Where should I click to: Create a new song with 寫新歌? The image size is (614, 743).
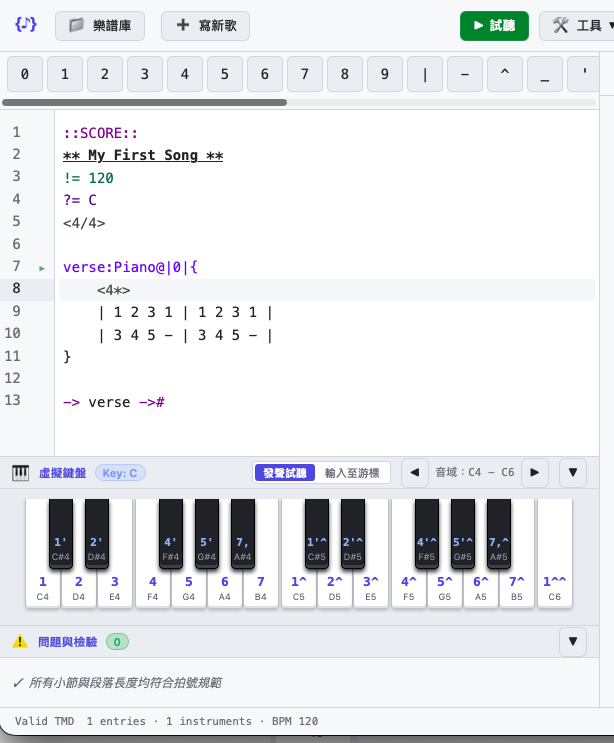[x=205, y=26]
